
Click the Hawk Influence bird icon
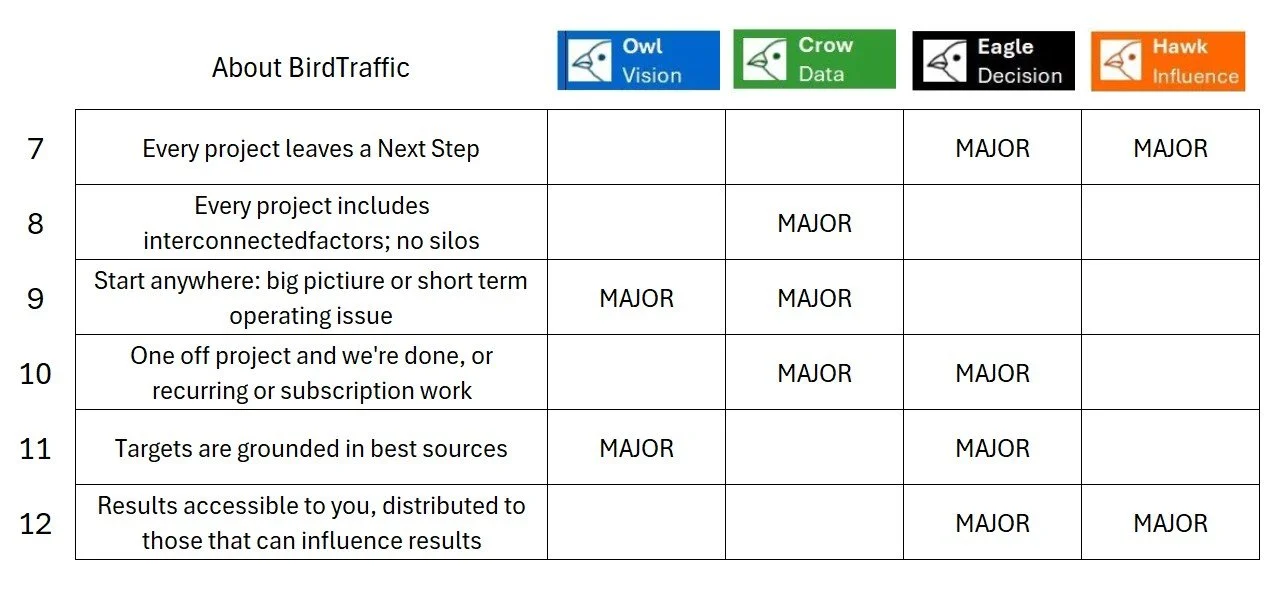pos(1120,61)
